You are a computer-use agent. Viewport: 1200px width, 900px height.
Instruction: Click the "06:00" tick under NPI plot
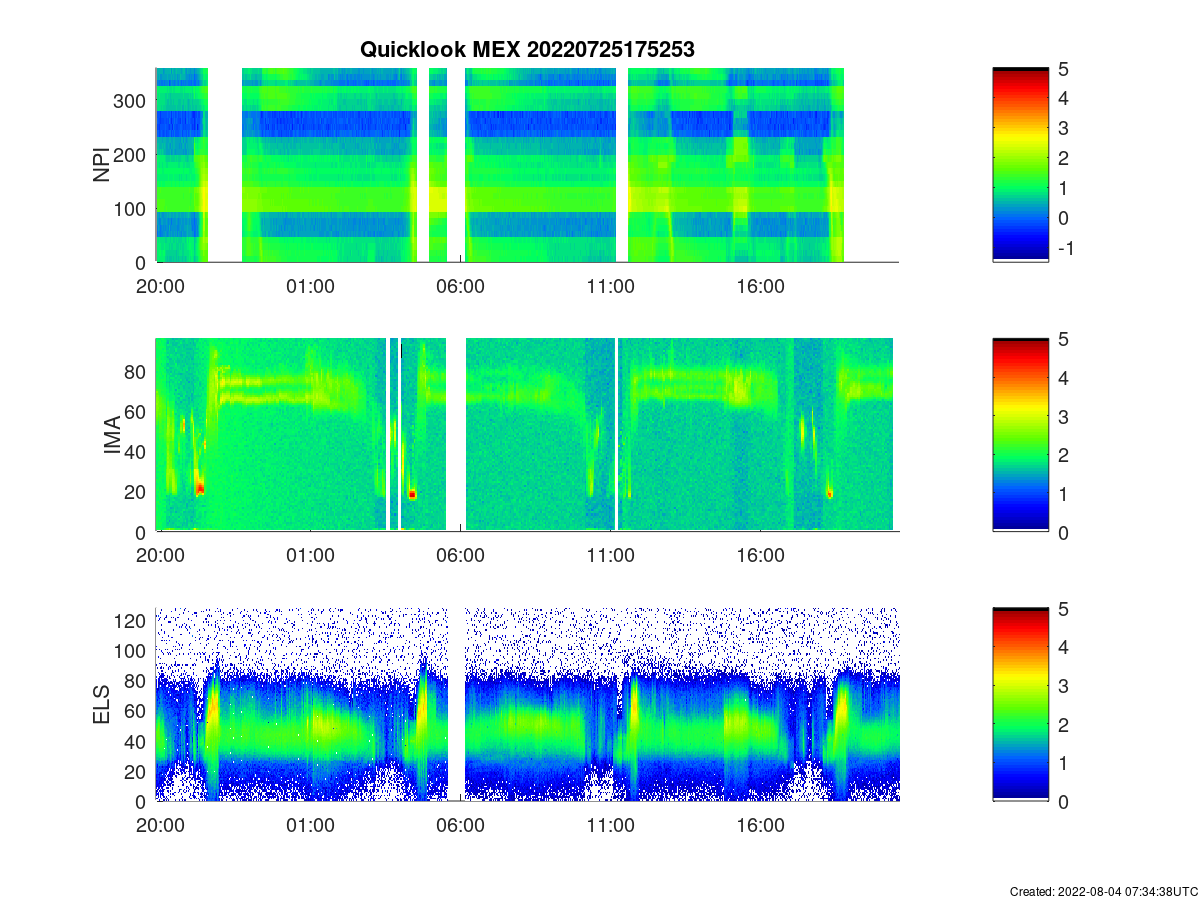460,286
